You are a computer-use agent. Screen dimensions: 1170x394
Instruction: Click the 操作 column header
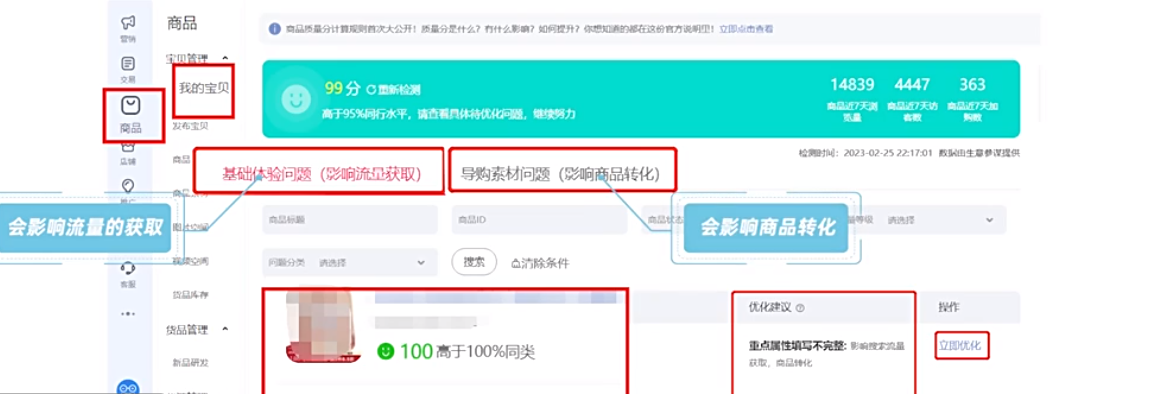(950, 307)
